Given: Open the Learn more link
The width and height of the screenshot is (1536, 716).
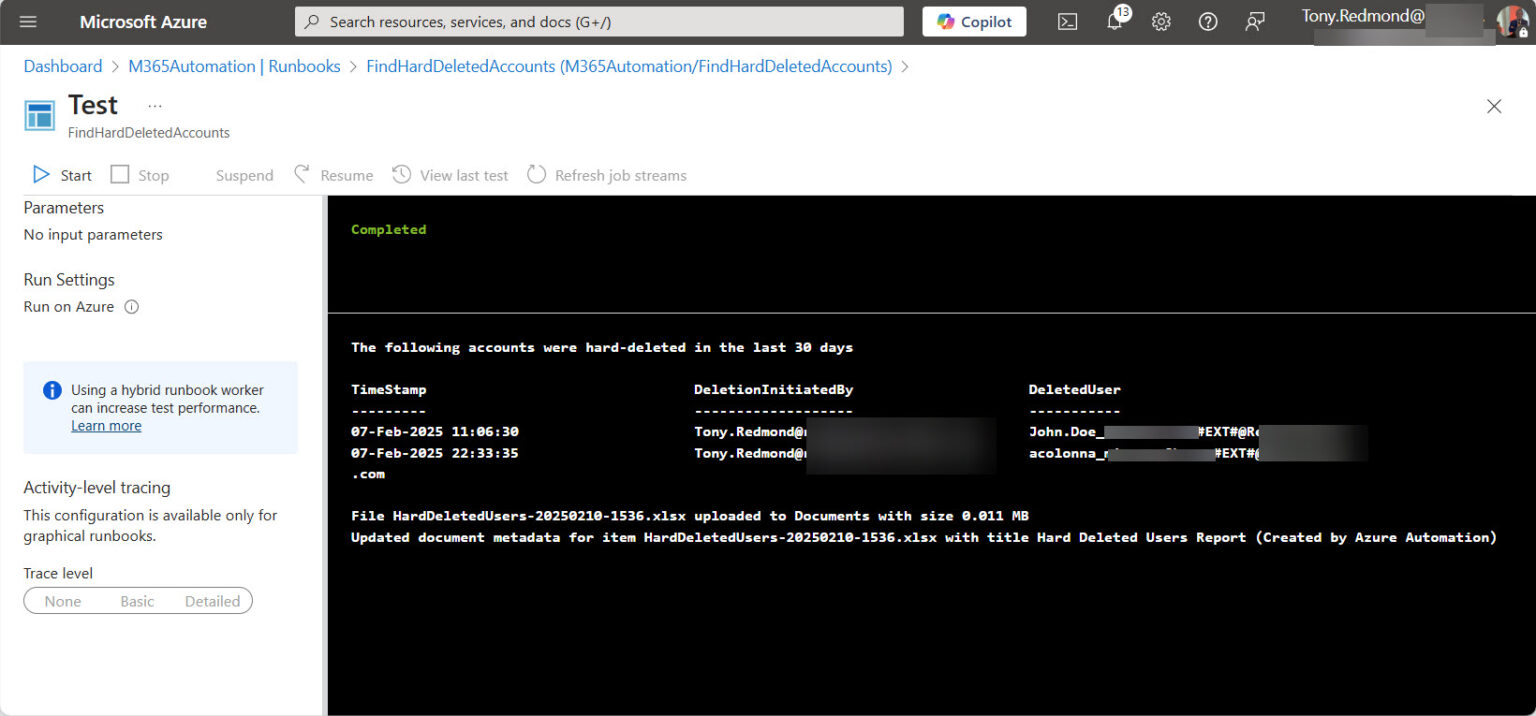Looking at the screenshot, I should pyautogui.click(x=106, y=426).
